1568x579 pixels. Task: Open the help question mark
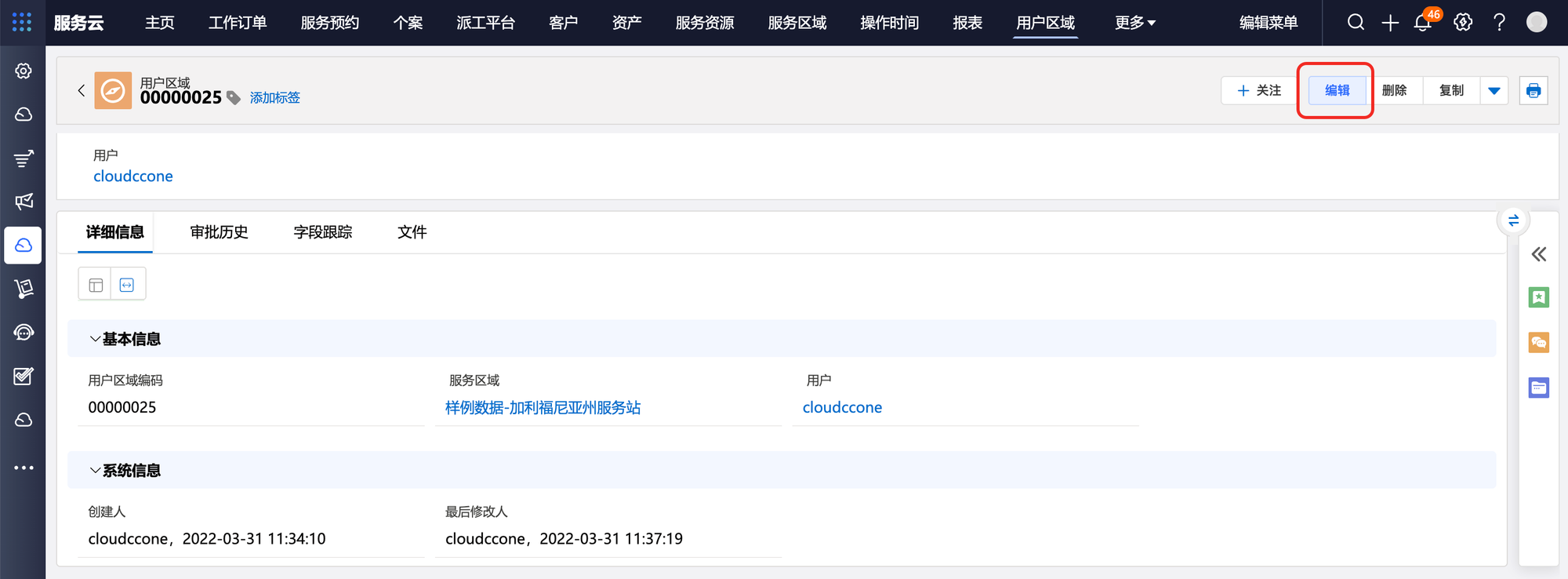pos(1499,23)
